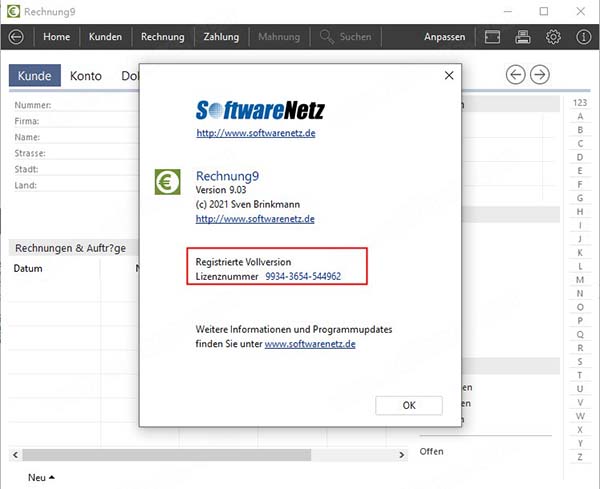Screen dimensions: 600x489
Task: Click the back arrow icon in toolbar
Action: point(16,37)
